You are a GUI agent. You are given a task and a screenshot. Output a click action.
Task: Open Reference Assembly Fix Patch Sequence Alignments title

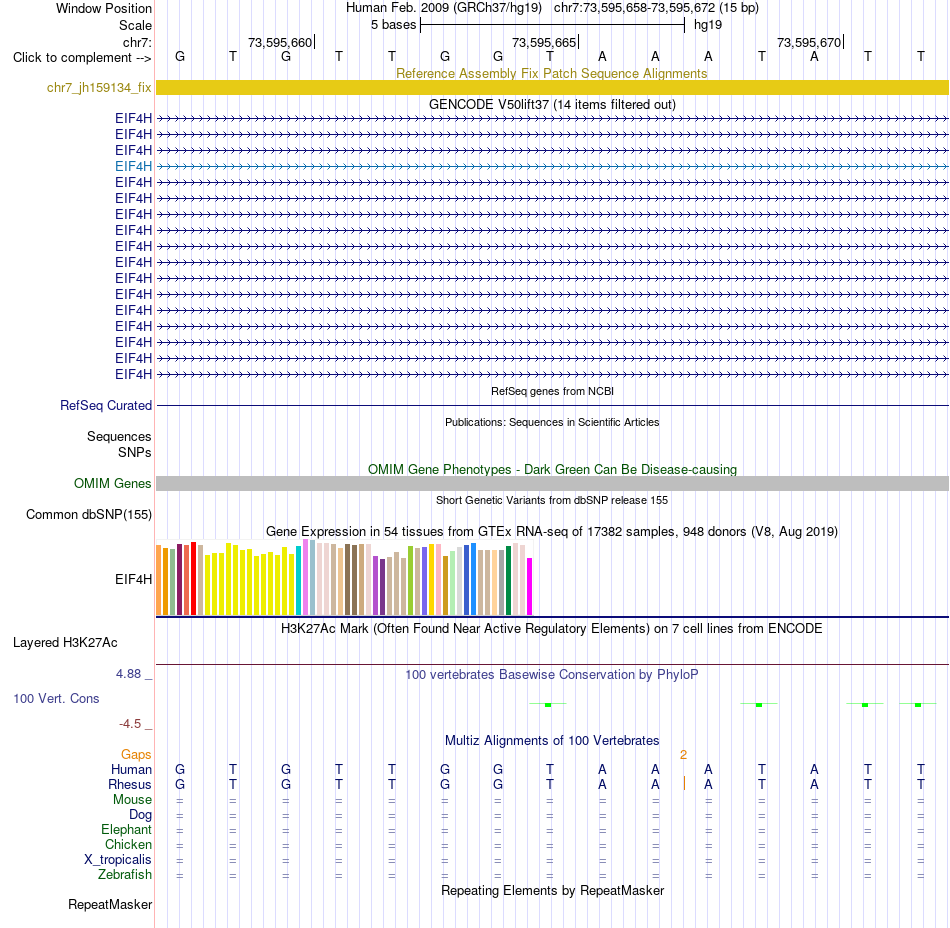(x=551, y=73)
